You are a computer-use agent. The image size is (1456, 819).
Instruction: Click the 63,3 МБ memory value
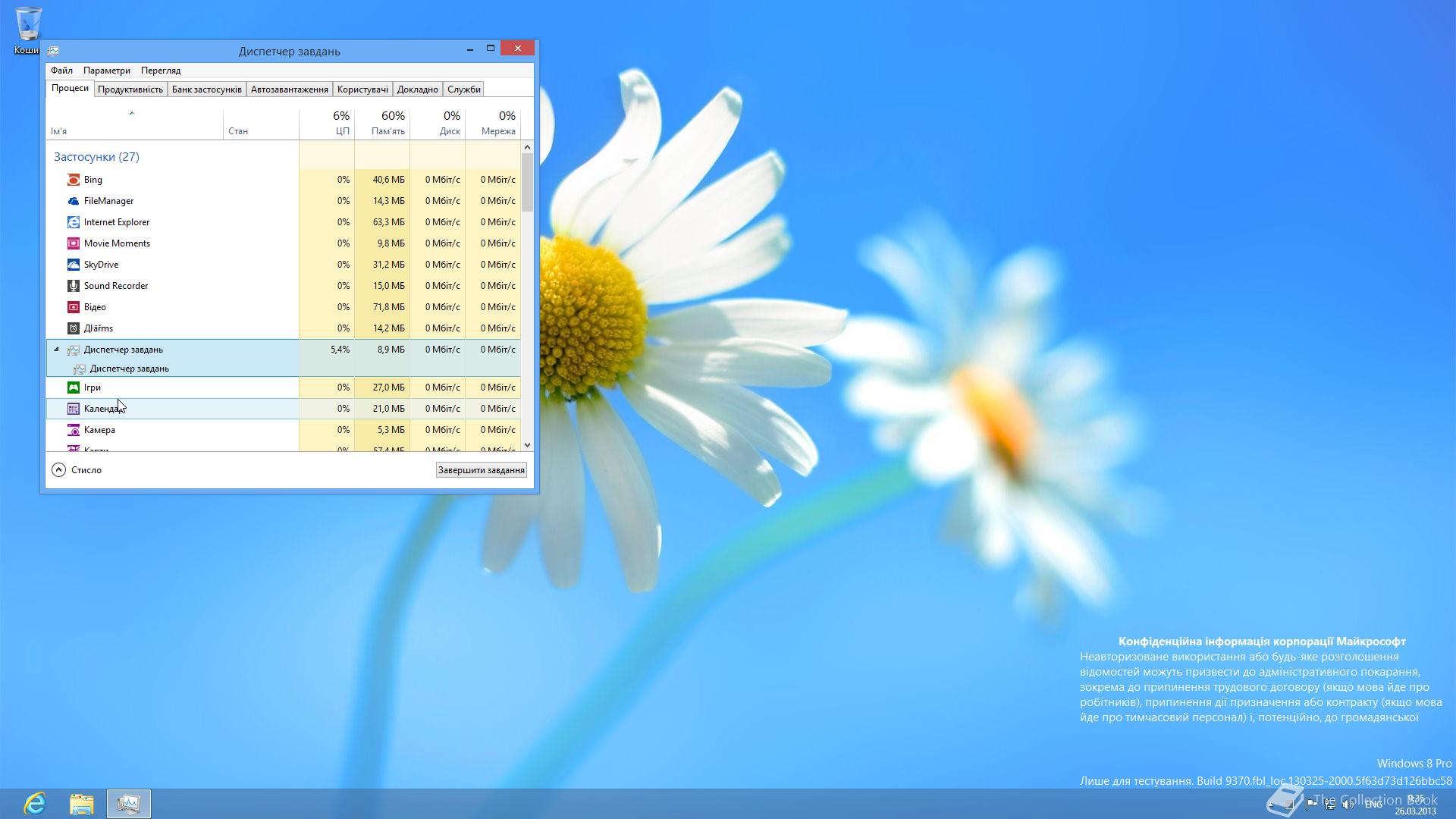[x=389, y=222]
